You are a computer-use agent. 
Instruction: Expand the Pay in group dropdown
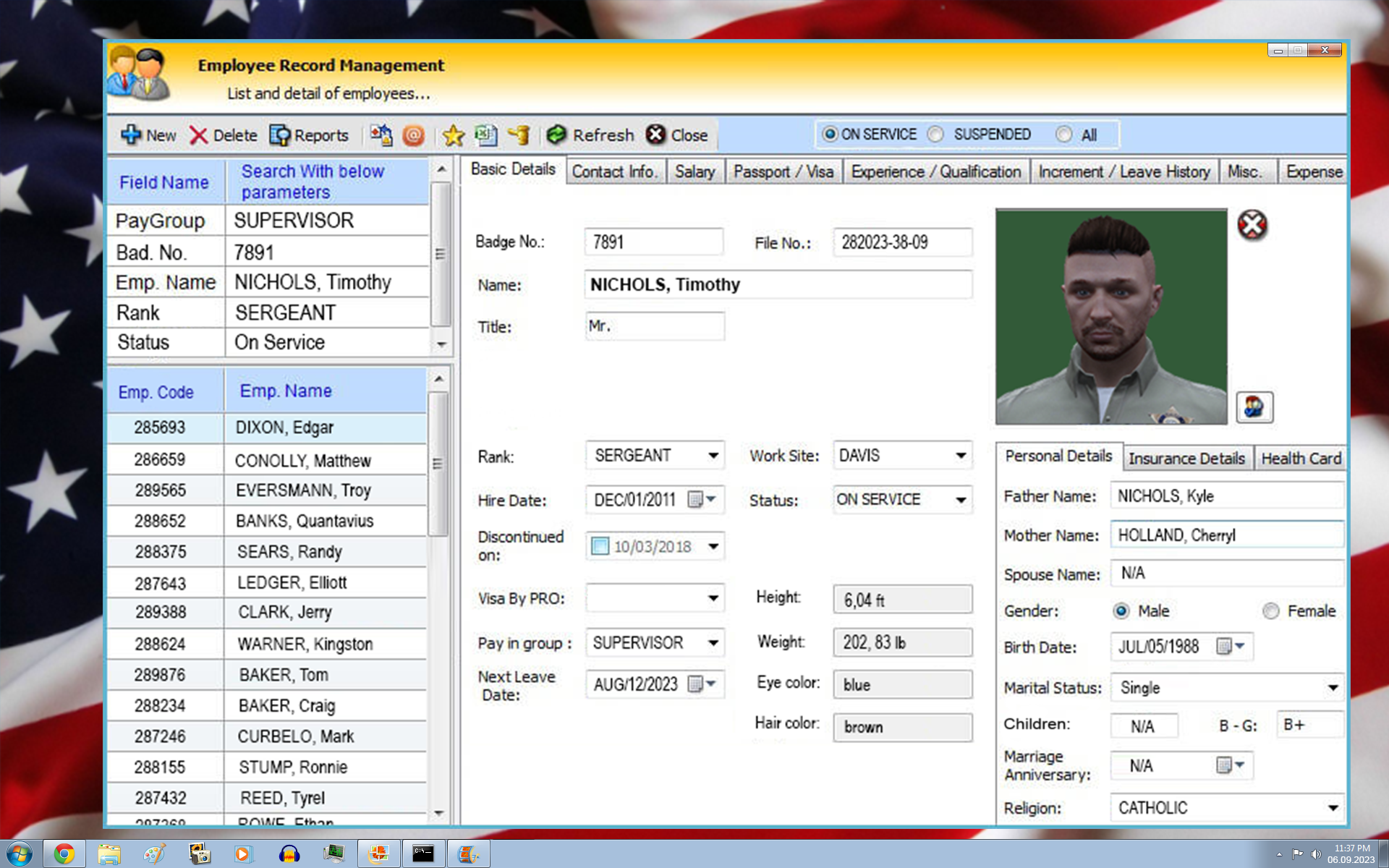[x=713, y=643]
